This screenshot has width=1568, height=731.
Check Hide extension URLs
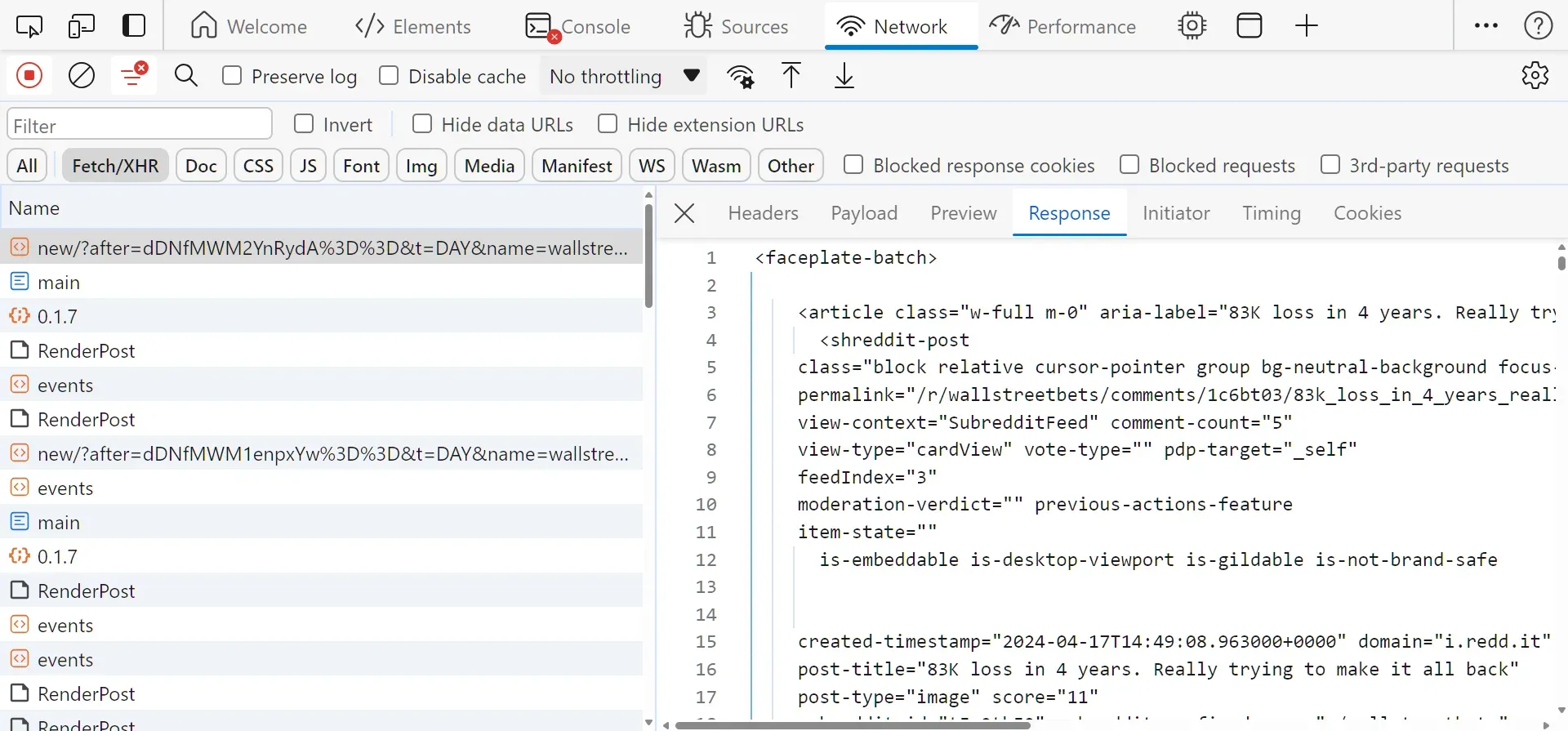coord(608,123)
